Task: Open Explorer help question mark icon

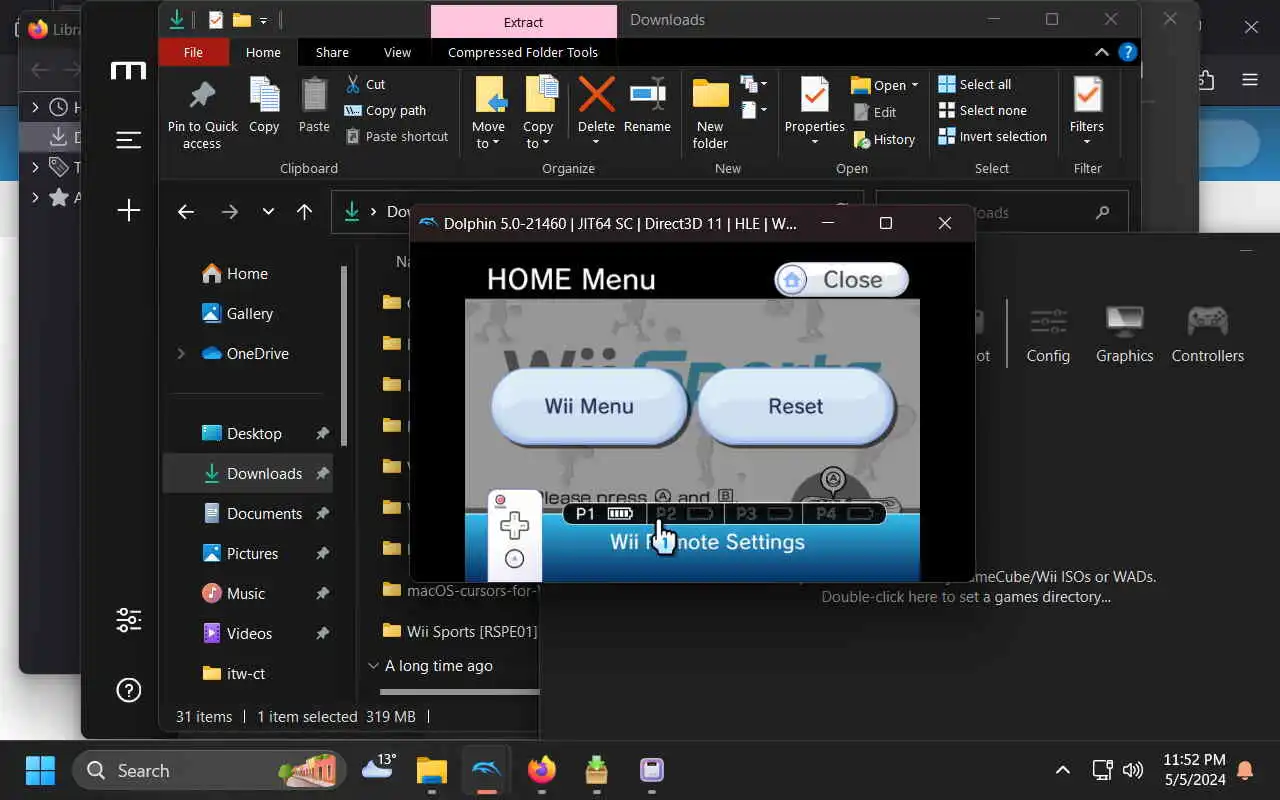Action: pos(1127,52)
